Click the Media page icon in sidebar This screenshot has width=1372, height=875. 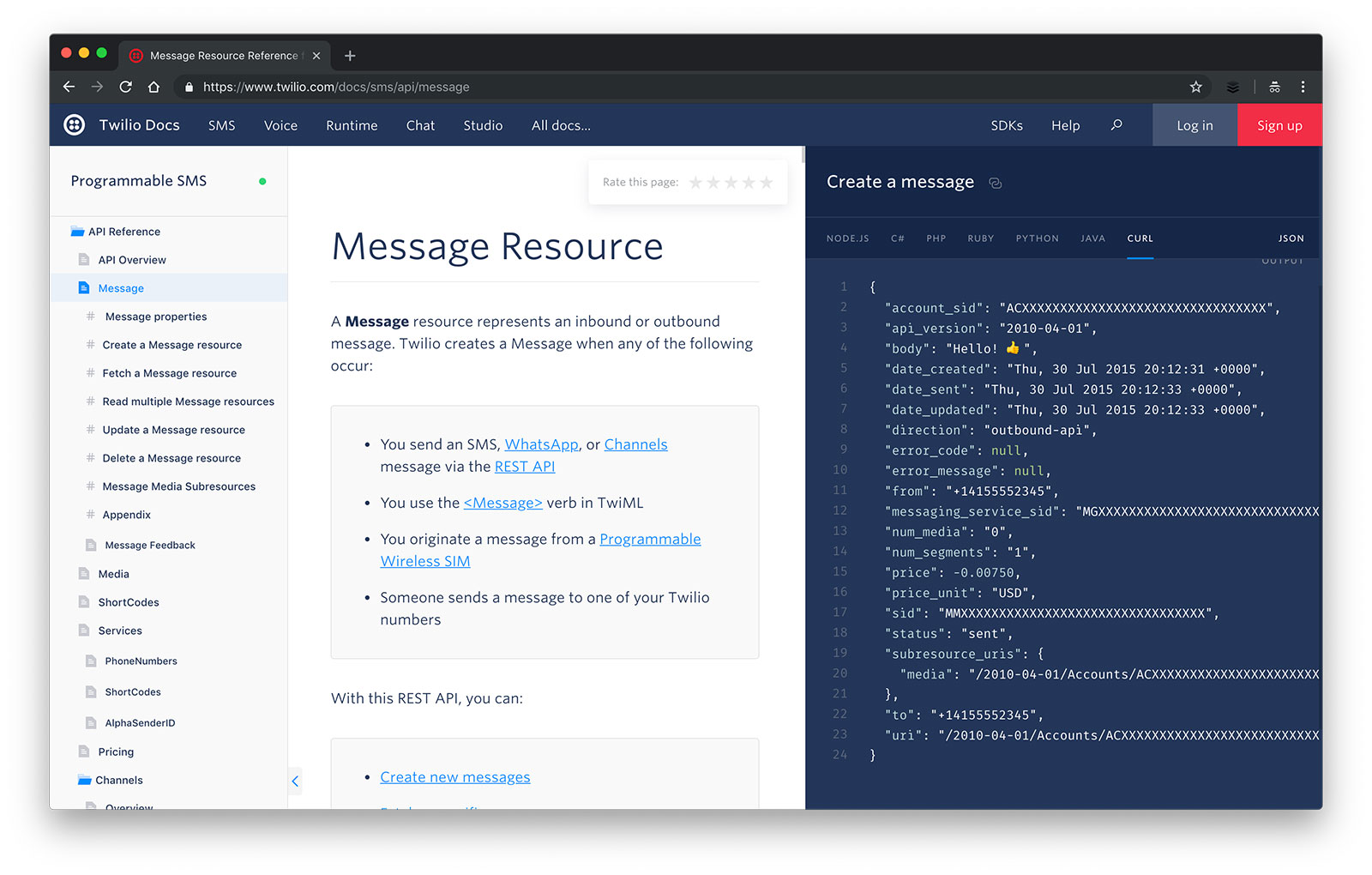[84, 574]
